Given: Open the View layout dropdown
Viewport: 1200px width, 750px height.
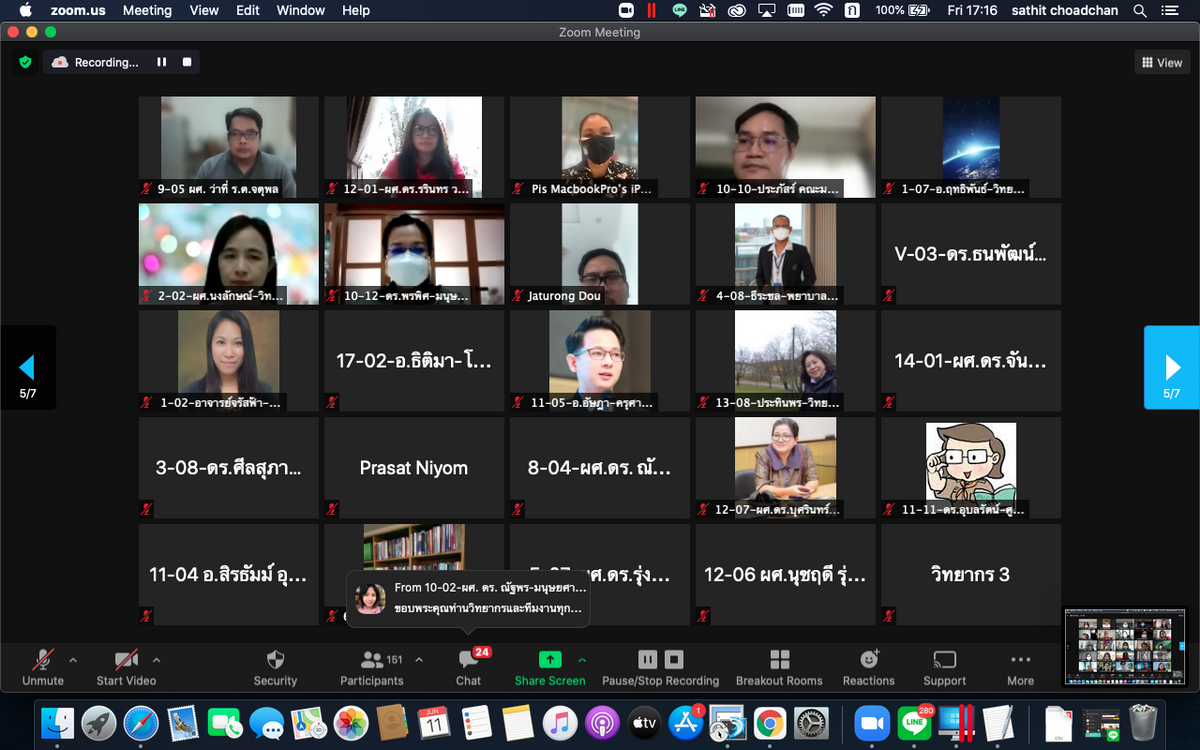Looking at the screenshot, I should [x=1162, y=62].
